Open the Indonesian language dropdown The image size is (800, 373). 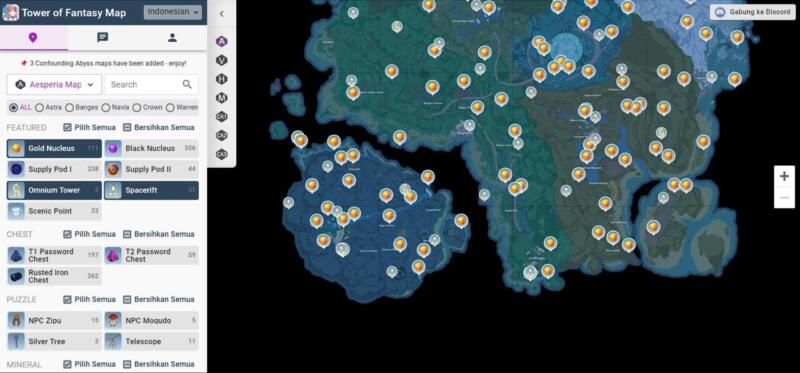coord(172,12)
